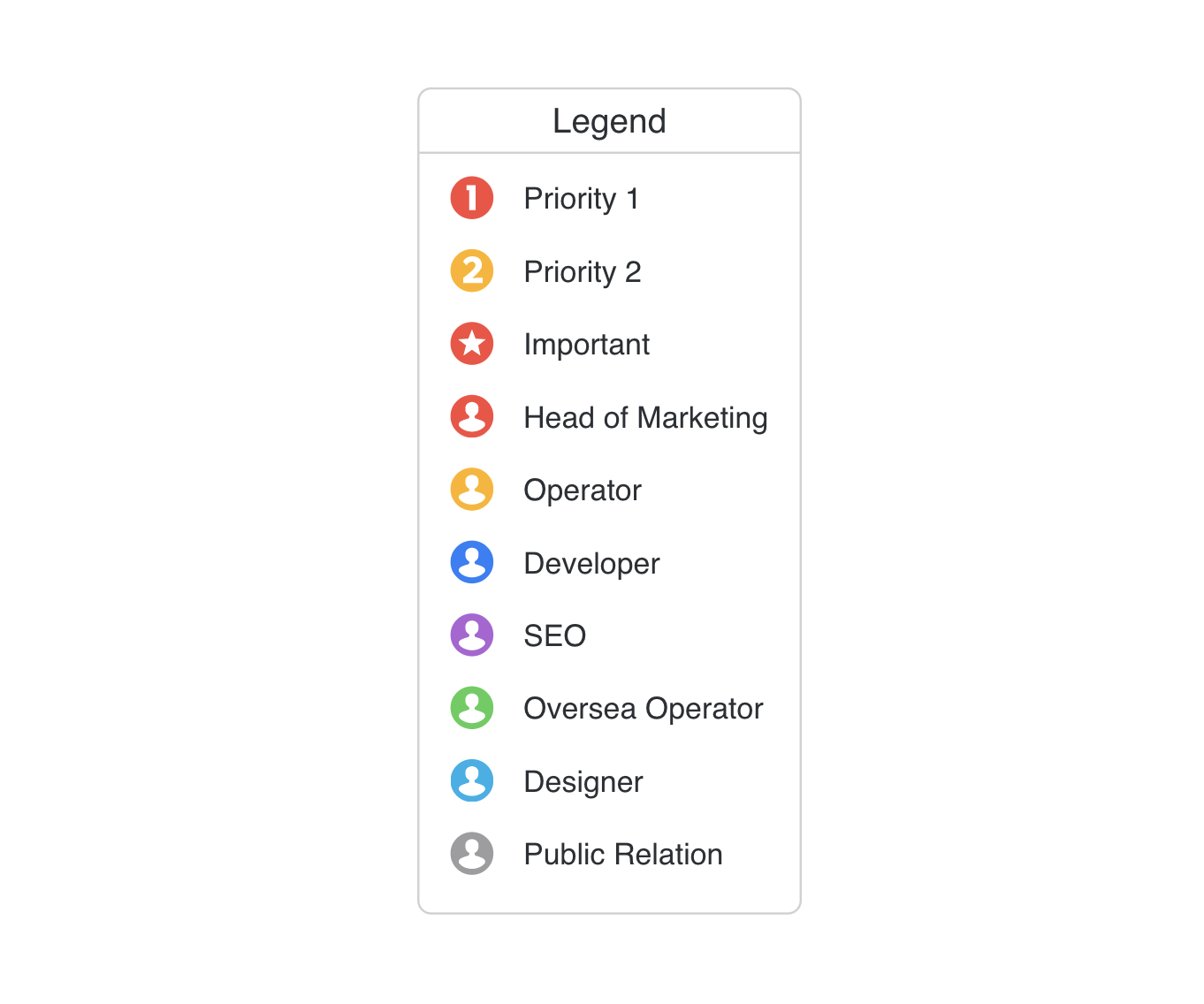This screenshot has height=1004, width=1204.
Task: Select the red star Important icon
Action: 472,344
